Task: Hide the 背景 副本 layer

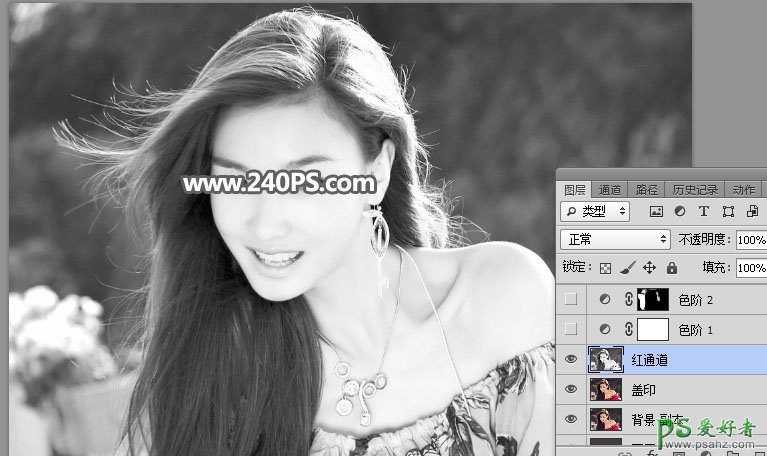Action: click(x=571, y=419)
